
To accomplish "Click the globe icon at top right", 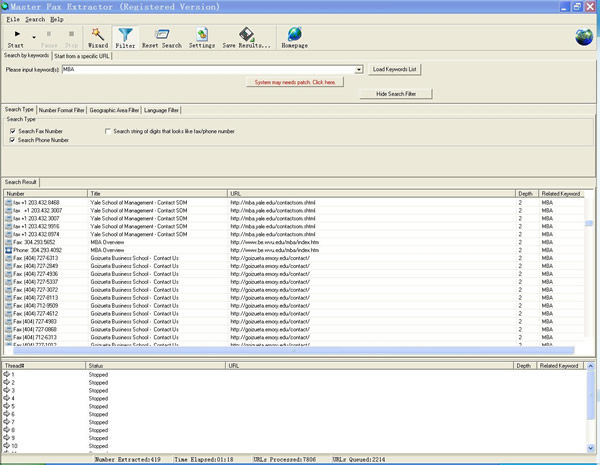I will pyautogui.click(x=583, y=38).
